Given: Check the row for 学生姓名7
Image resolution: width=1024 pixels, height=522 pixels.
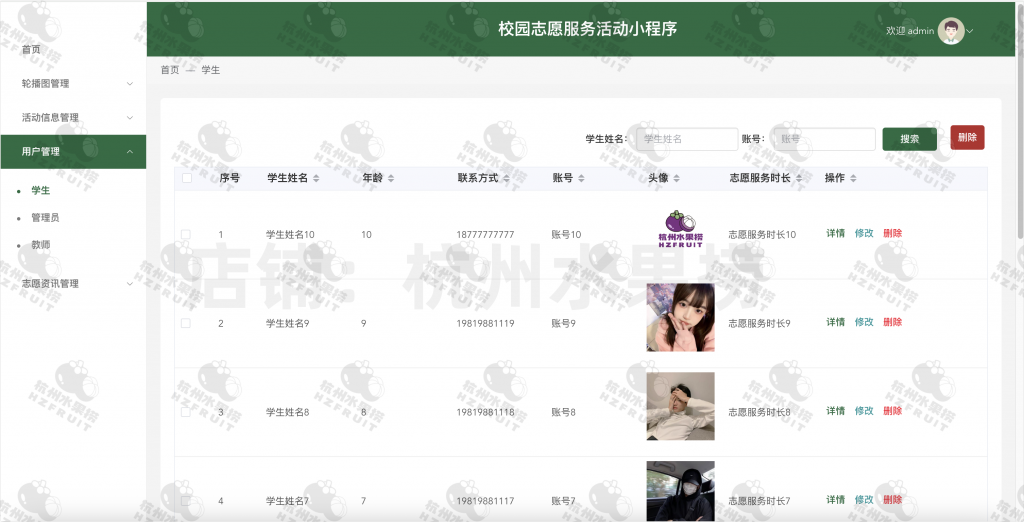Looking at the screenshot, I should (x=186, y=500).
